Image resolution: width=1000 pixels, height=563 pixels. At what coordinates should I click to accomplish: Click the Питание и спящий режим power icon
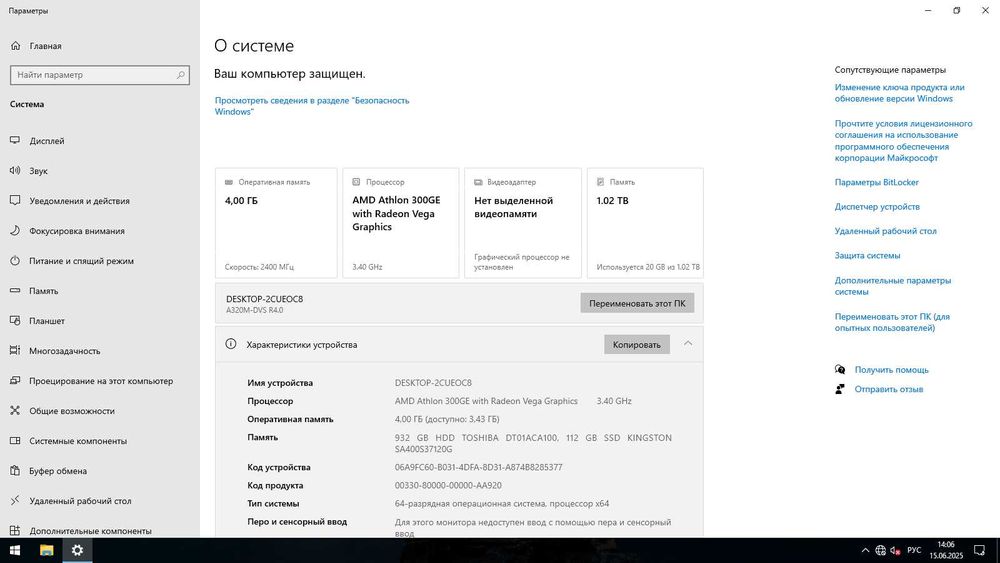(x=15, y=260)
